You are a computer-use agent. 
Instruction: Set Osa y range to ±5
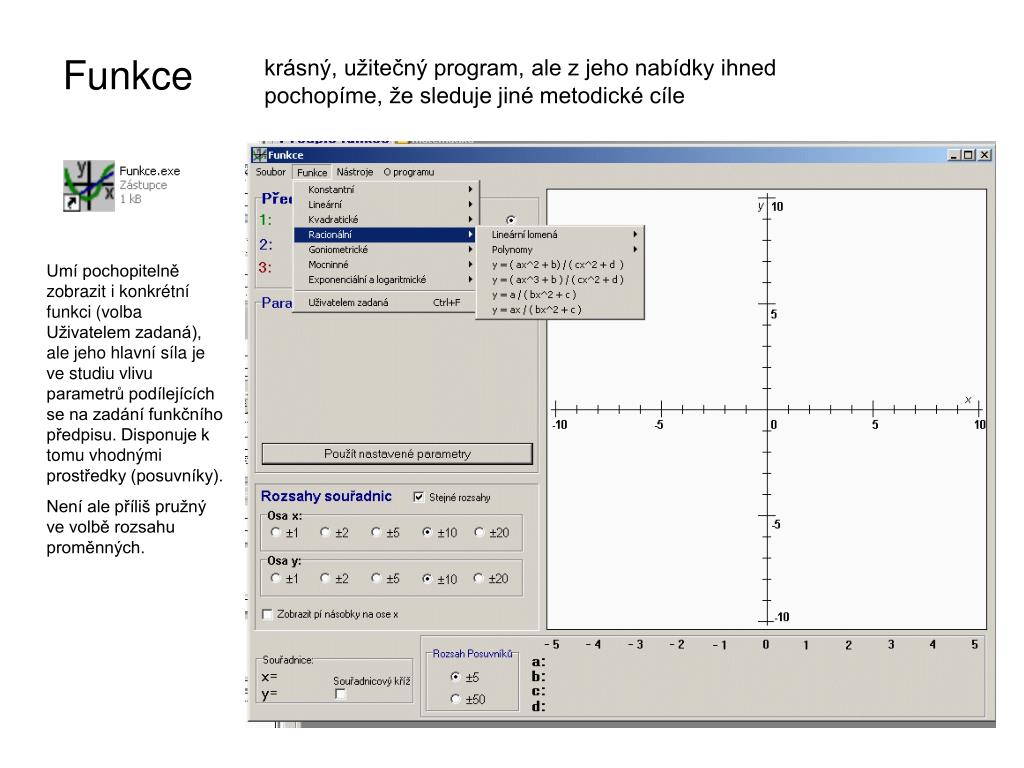tap(376, 578)
